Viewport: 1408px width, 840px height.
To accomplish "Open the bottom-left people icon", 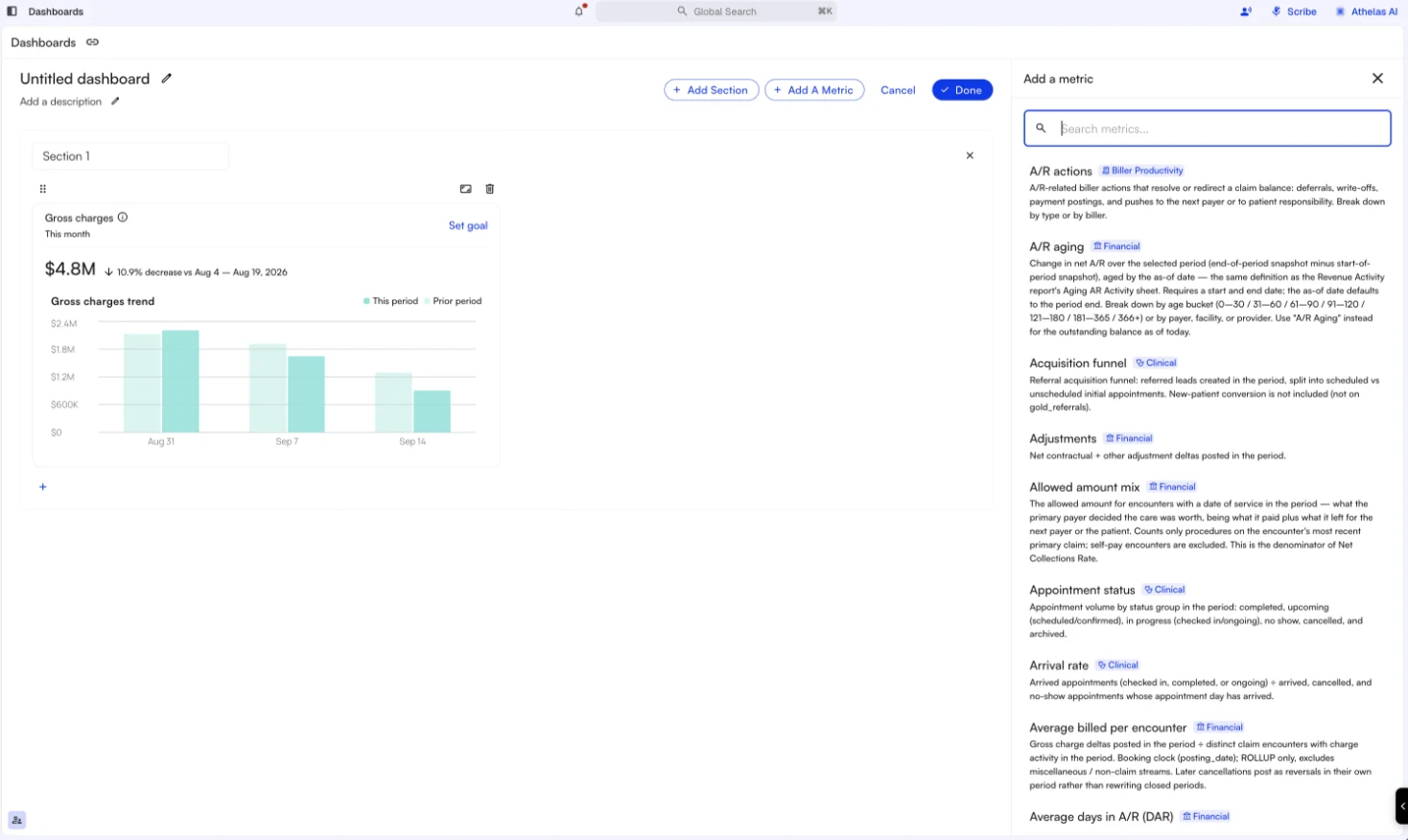I will 17,820.
